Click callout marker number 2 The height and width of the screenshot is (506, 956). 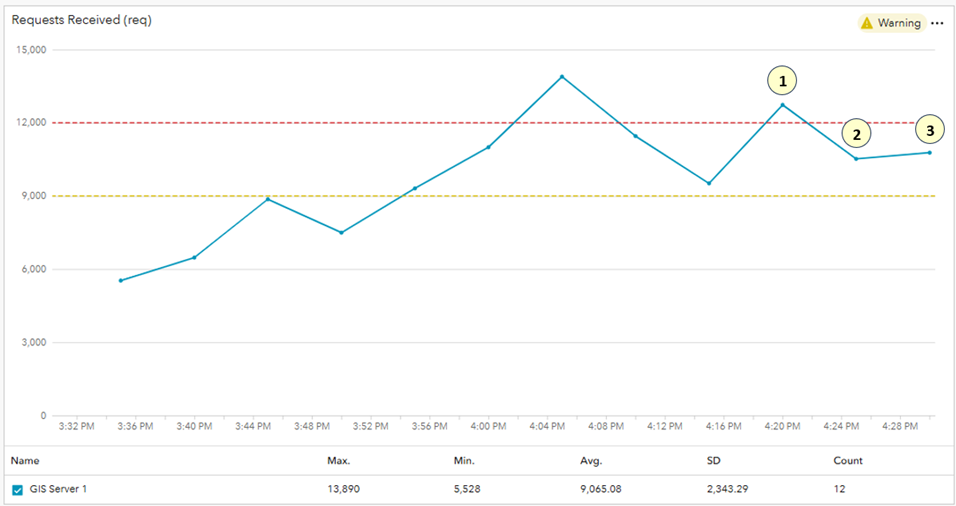coord(856,133)
